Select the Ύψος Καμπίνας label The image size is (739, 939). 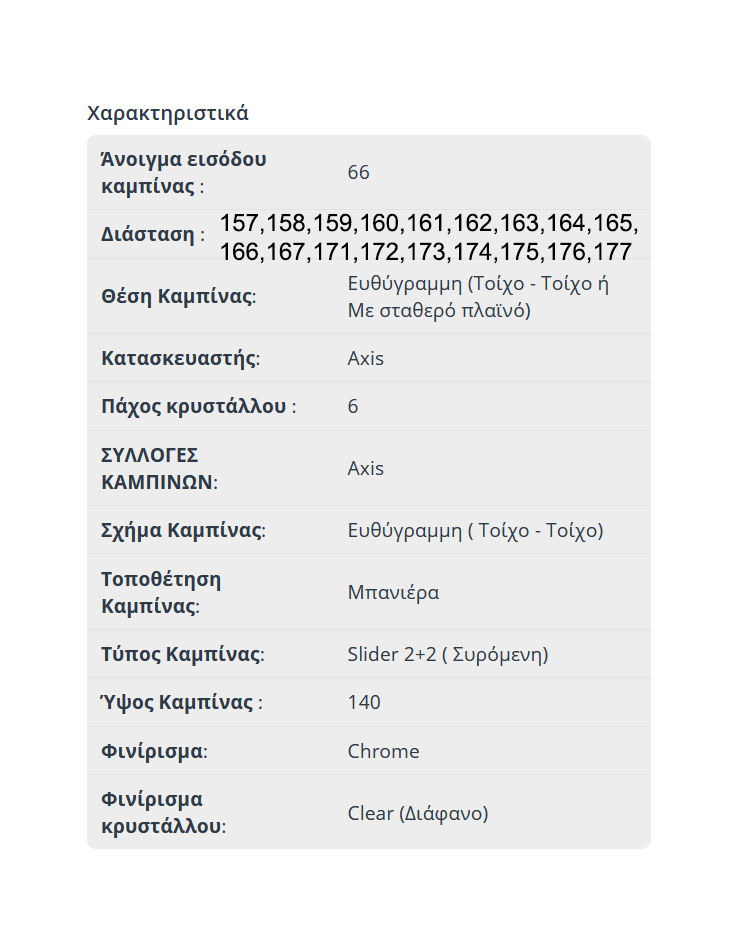[x=181, y=702]
